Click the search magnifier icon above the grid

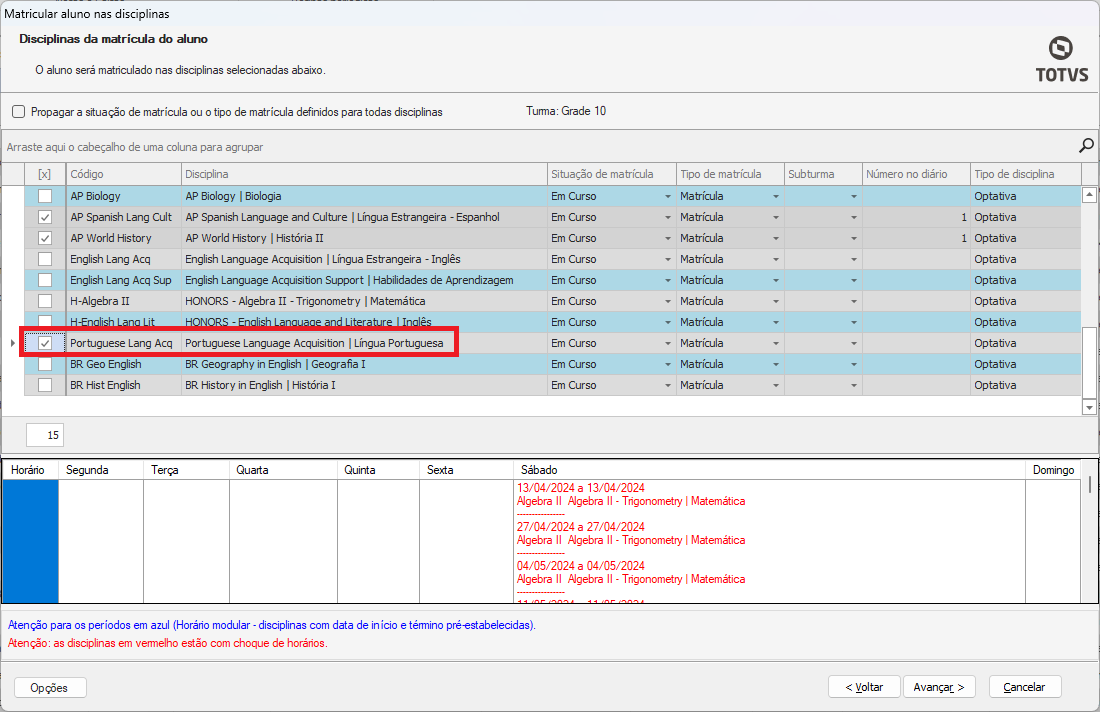1086,146
